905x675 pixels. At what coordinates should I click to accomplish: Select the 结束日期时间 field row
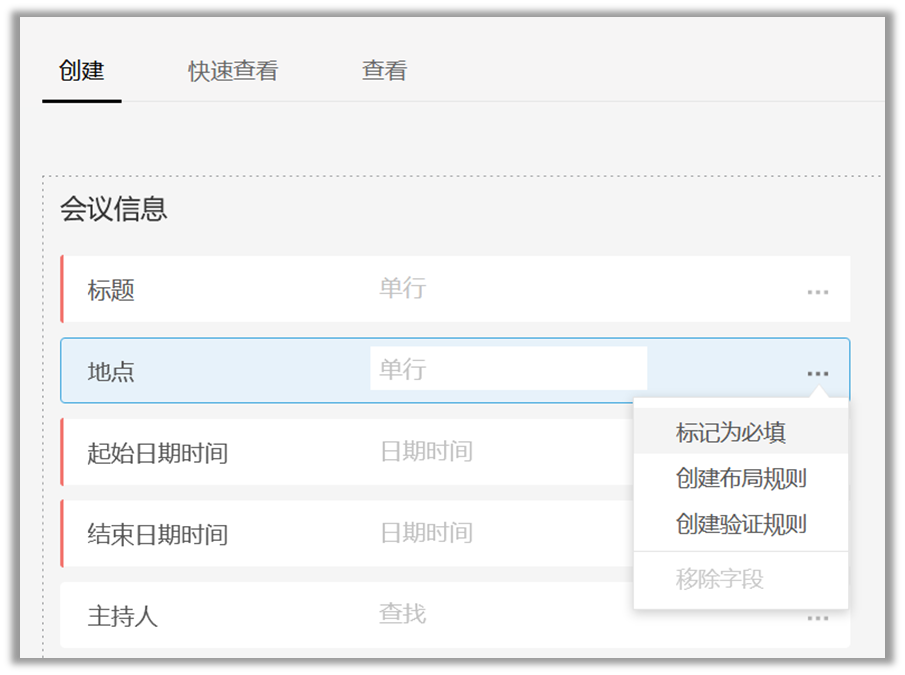point(158,534)
